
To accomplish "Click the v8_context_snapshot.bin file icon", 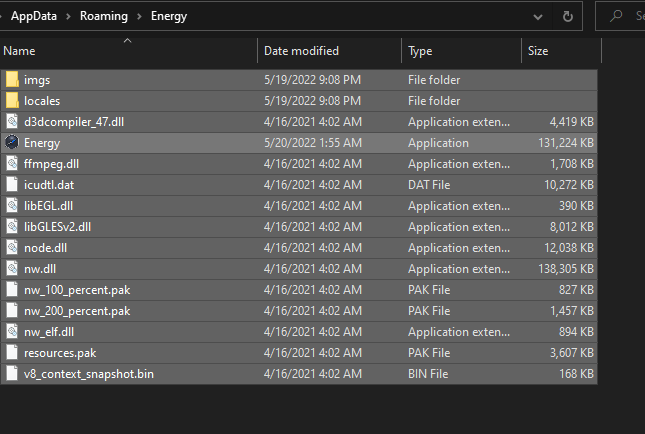I will [x=12, y=374].
